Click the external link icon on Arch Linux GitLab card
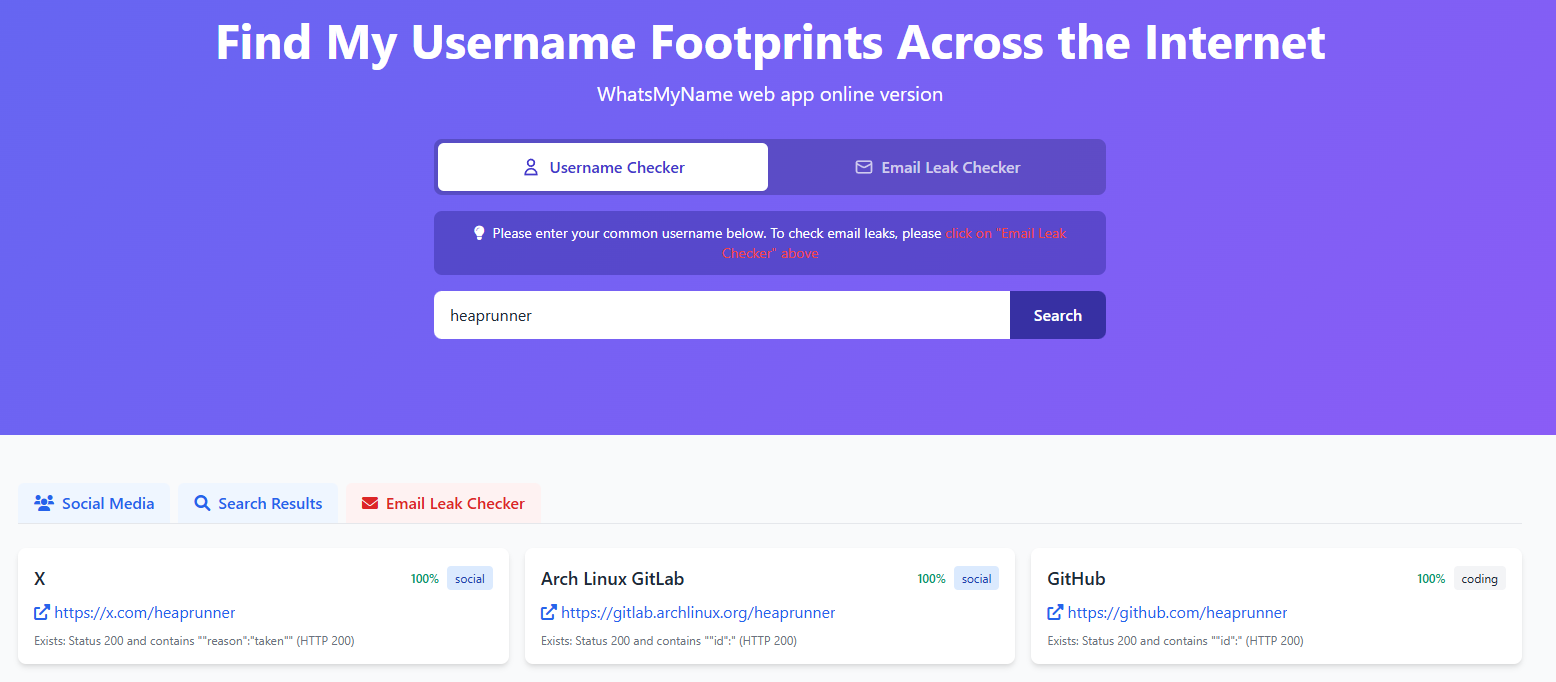 (548, 612)
